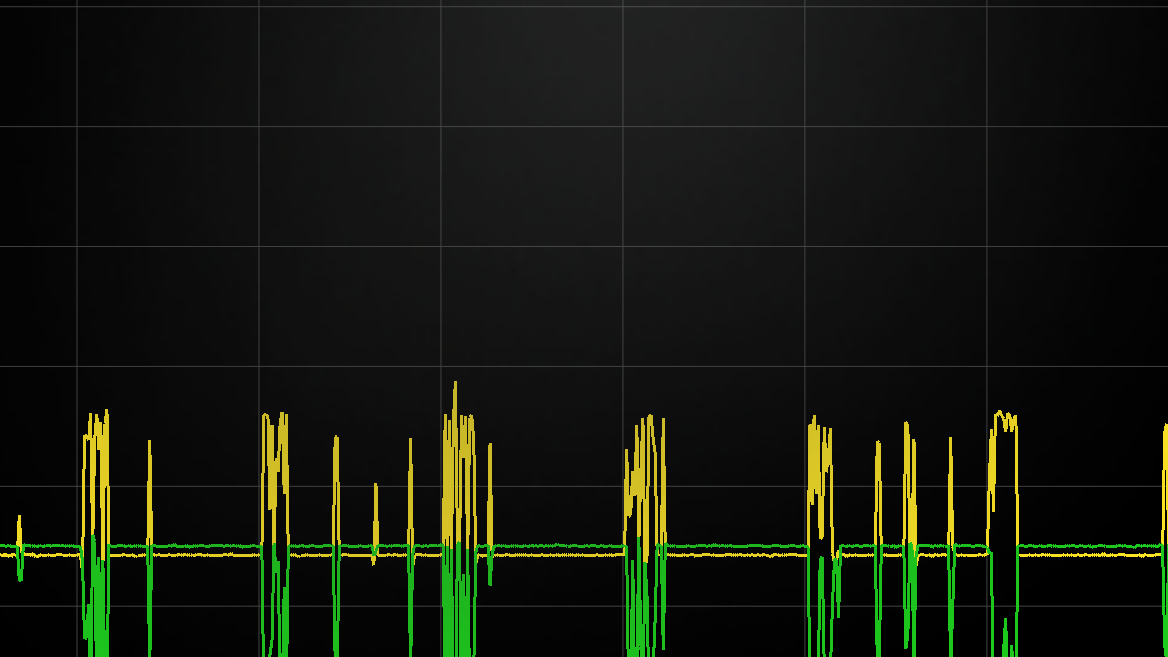Click the peak of the tallest yellow spike
The width and height of the screenshot is (1168, 657).
pos(455,384)
